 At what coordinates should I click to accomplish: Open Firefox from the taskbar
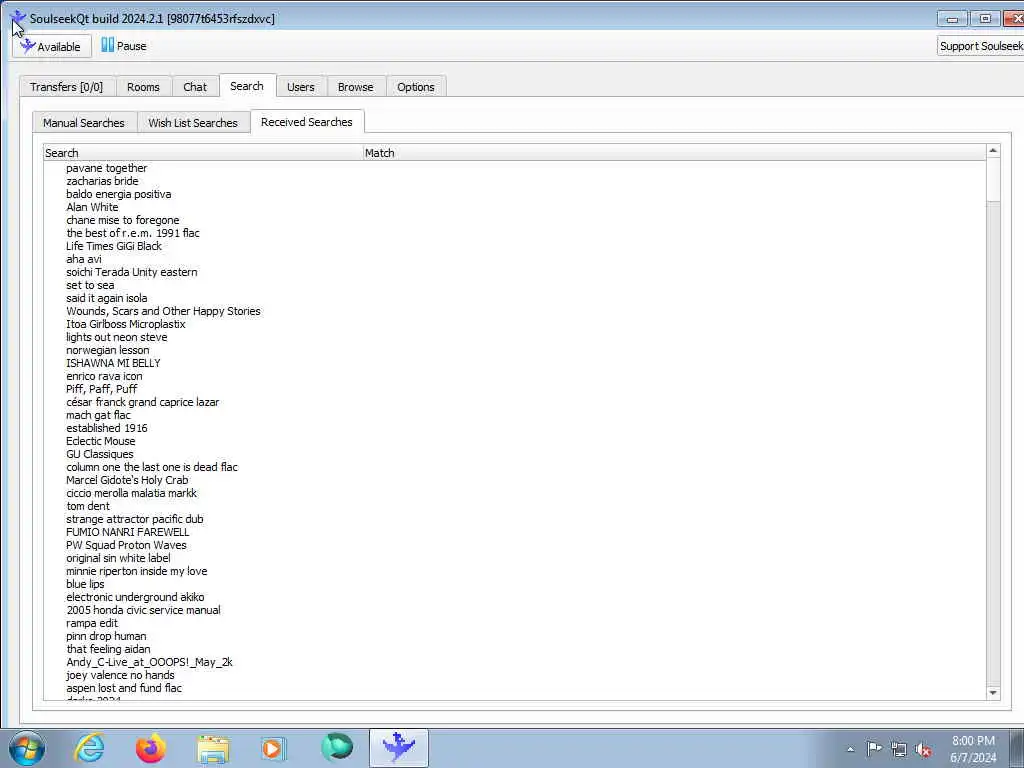(150, 748)
